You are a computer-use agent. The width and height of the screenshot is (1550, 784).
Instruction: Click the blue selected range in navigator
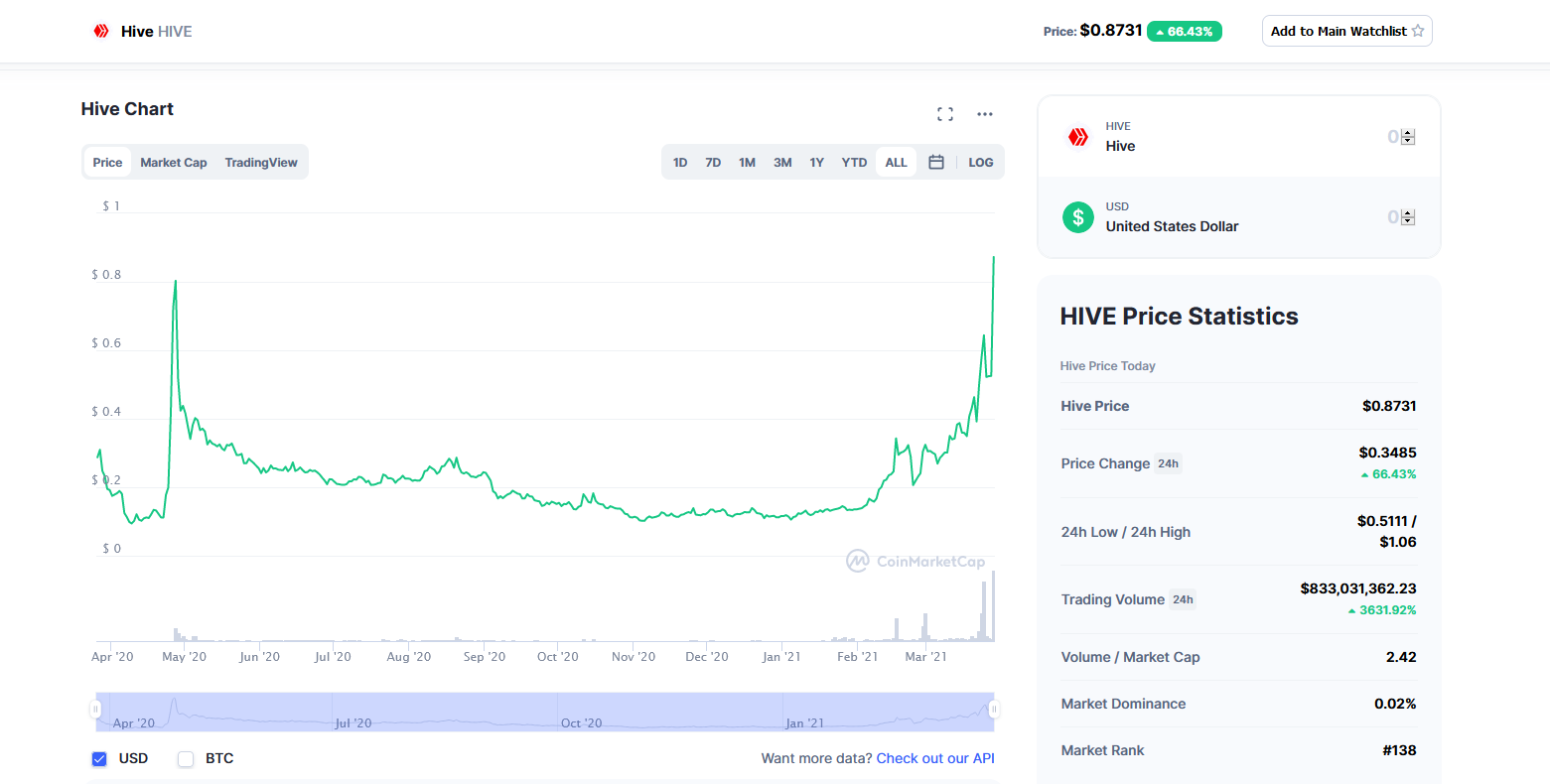[x=545, y=712]
